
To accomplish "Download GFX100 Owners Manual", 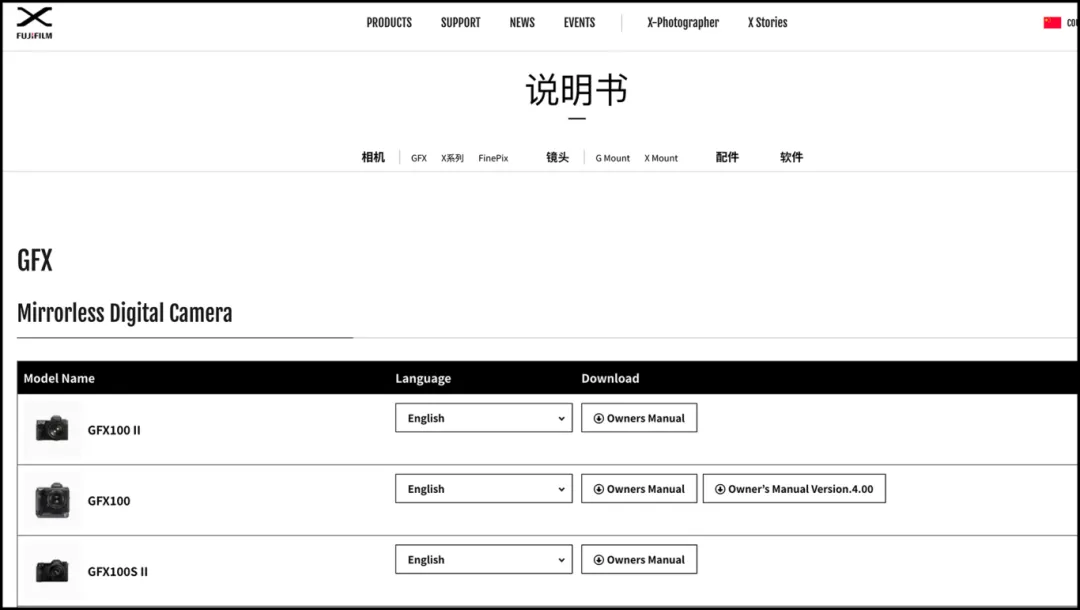I will (639, 489).
